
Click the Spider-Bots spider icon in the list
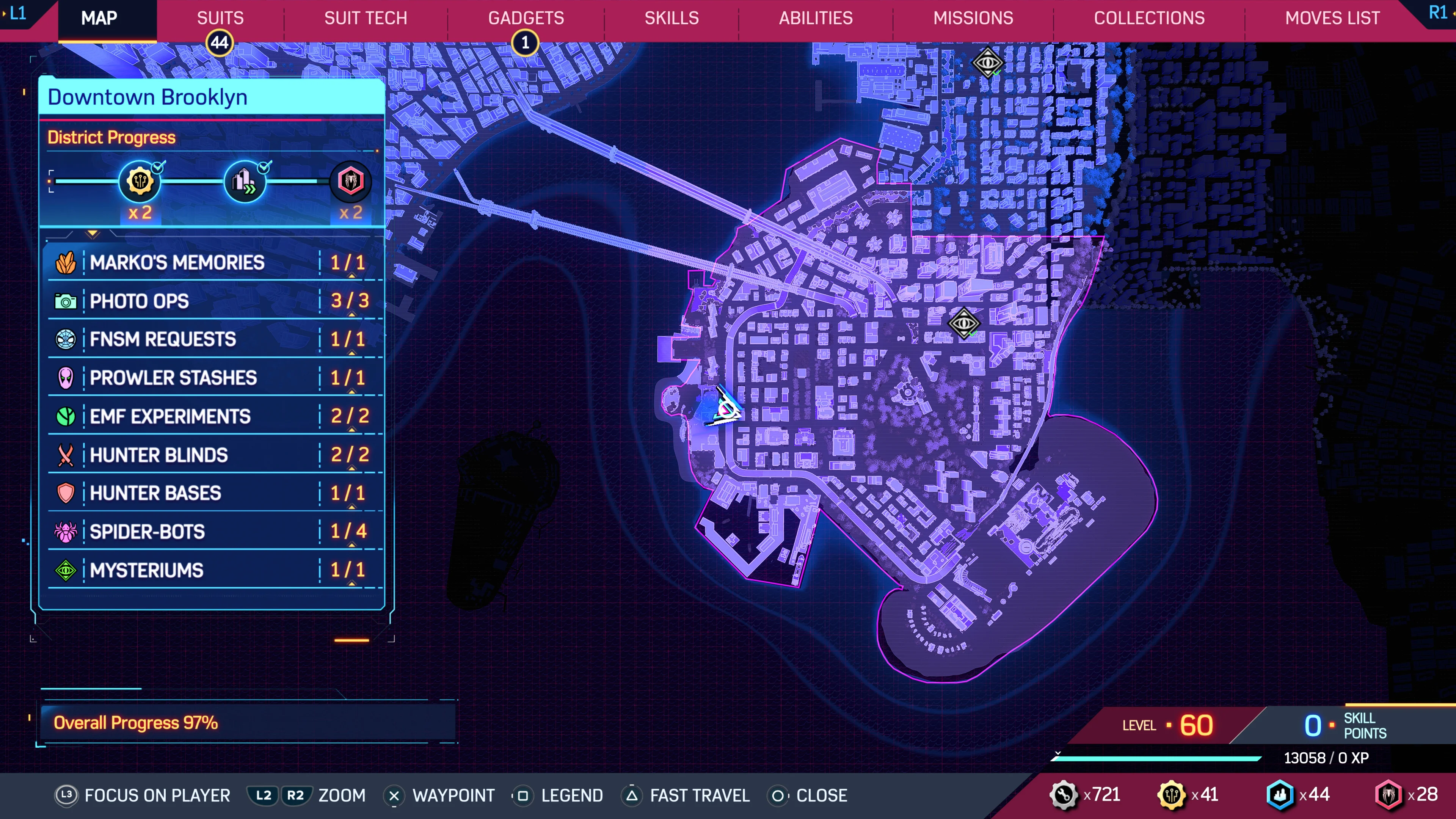coord(66,531)
